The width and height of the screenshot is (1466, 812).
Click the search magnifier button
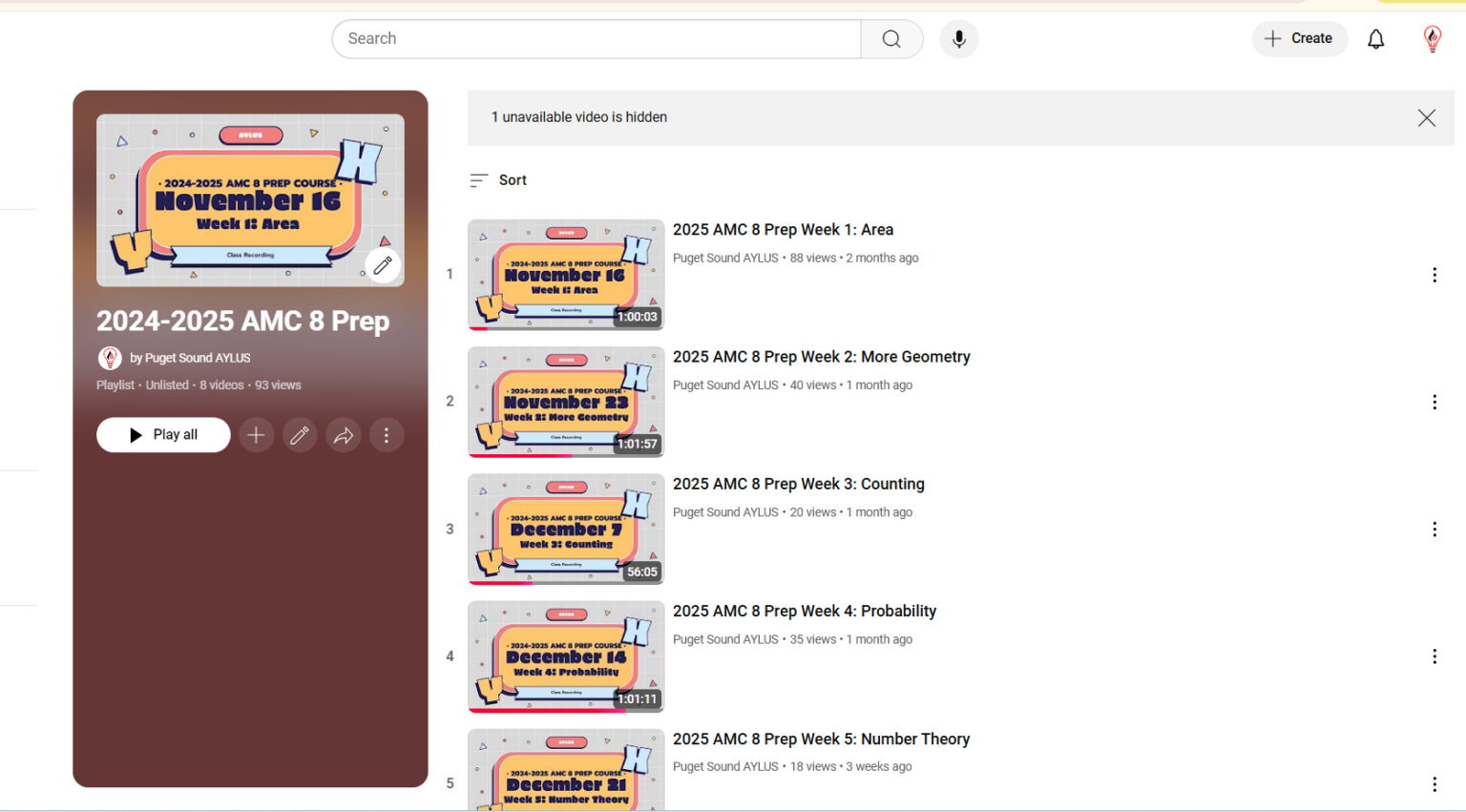(x=891, y=39)
